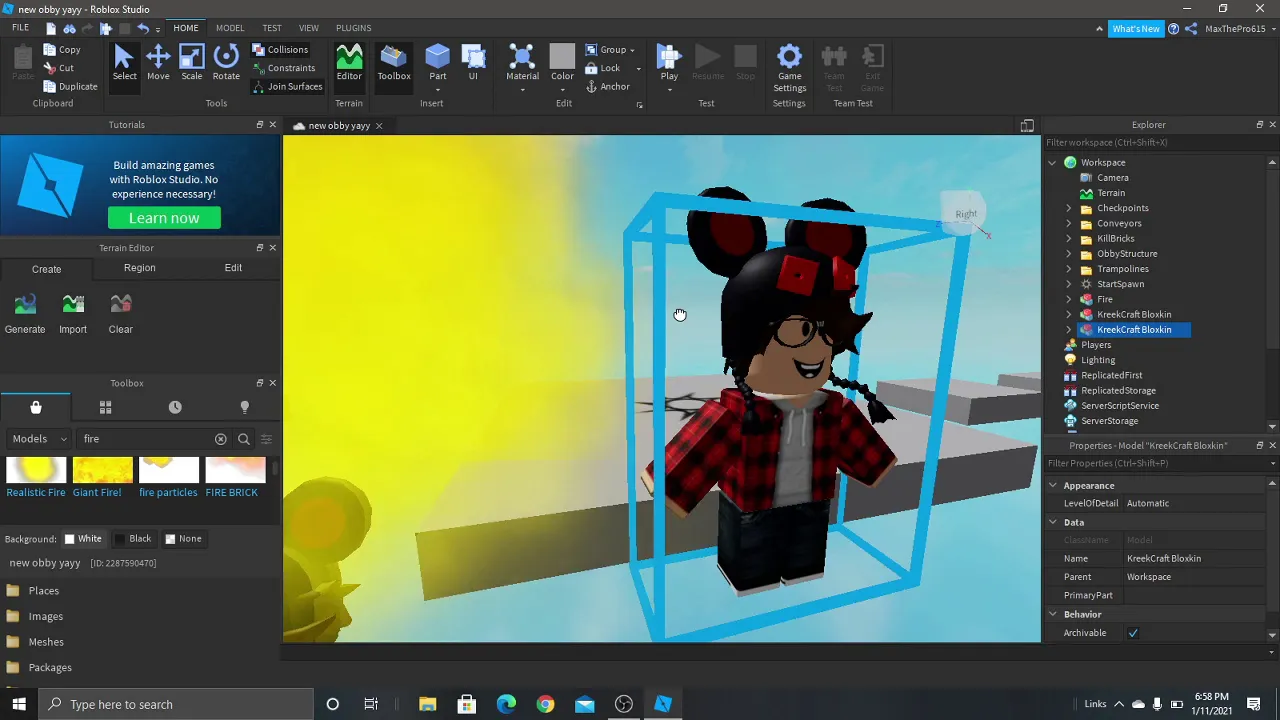Expand the Checkpoints folder
This screenshot has width=1280, height=720.
click(x=1068, y=208)
